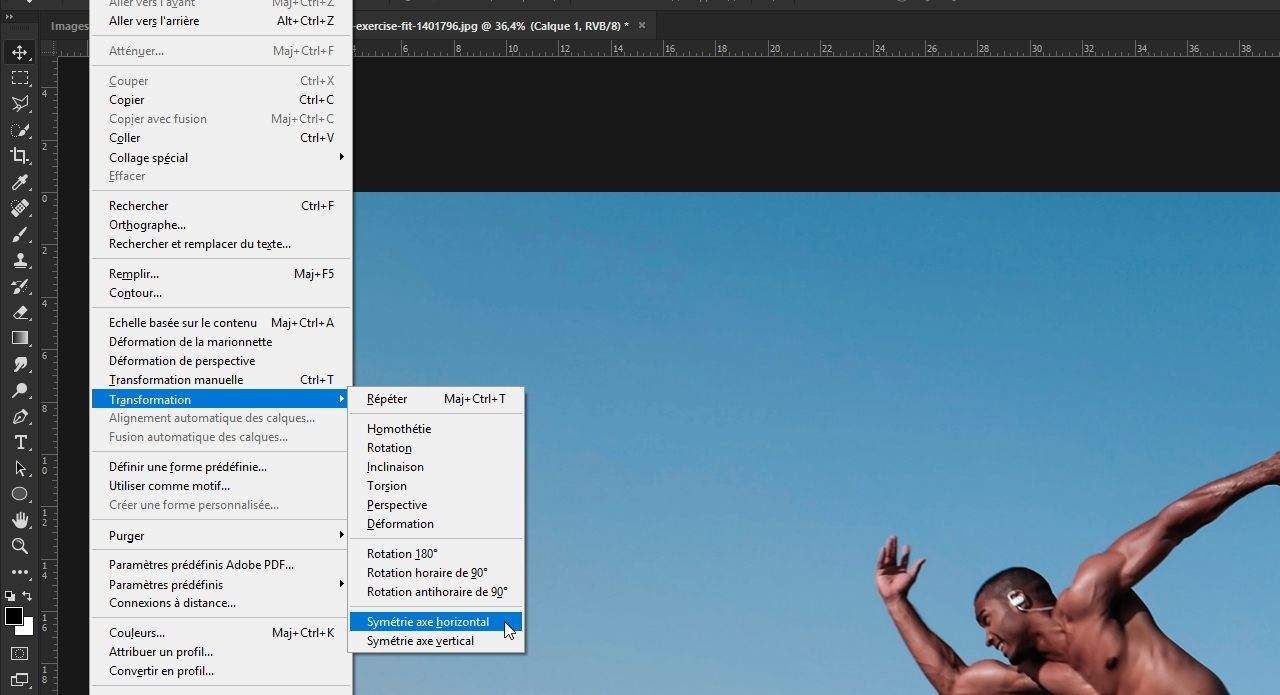This screenshot has height=695, width=1280.
Task: Select the Quick Selection tool
Action: pos(20,130)
